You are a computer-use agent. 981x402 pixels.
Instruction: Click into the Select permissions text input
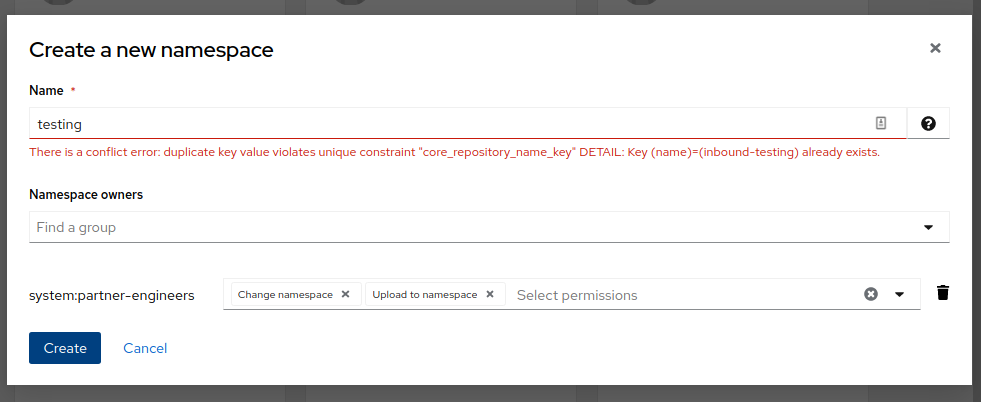coord(680,295)
